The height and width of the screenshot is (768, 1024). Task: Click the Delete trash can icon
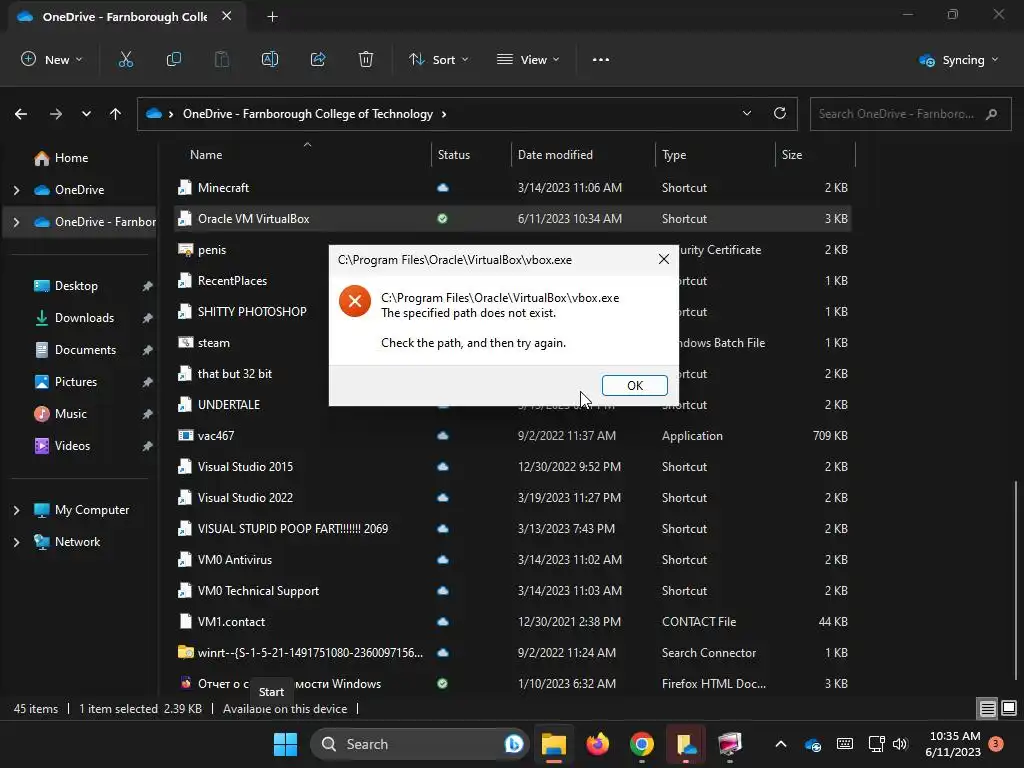(x=366, y=59)
